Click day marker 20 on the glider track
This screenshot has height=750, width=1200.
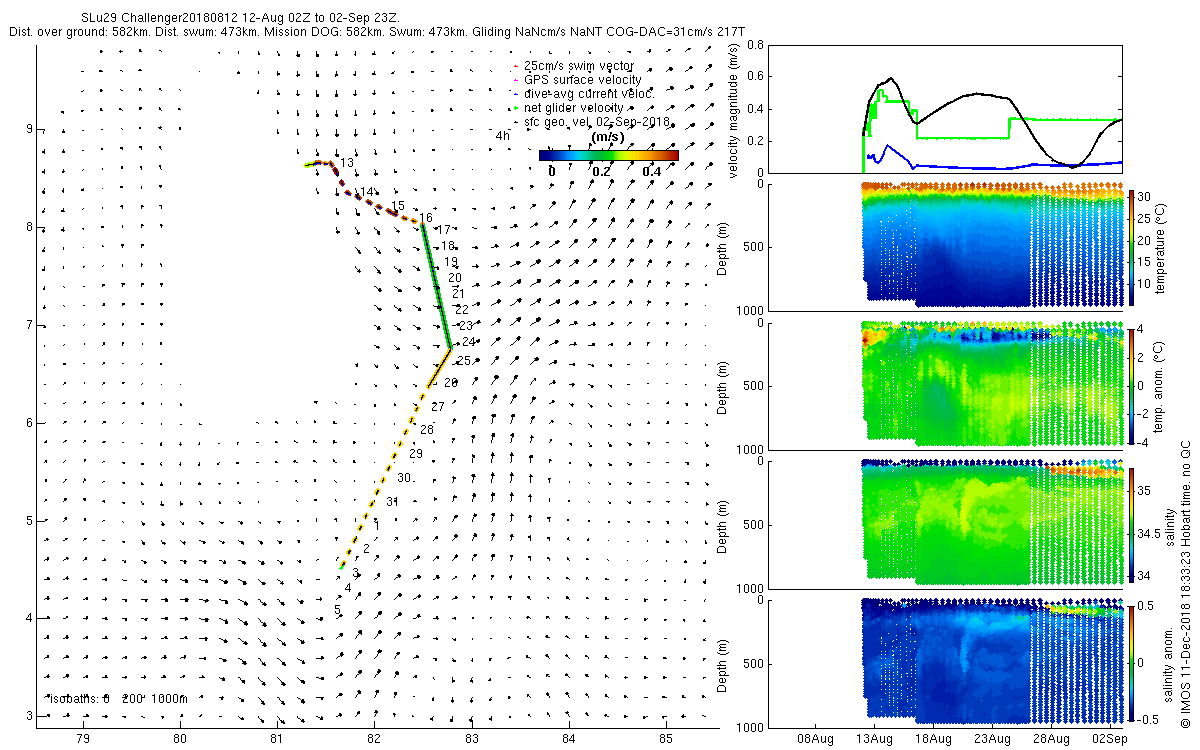(x=455, y=278)
